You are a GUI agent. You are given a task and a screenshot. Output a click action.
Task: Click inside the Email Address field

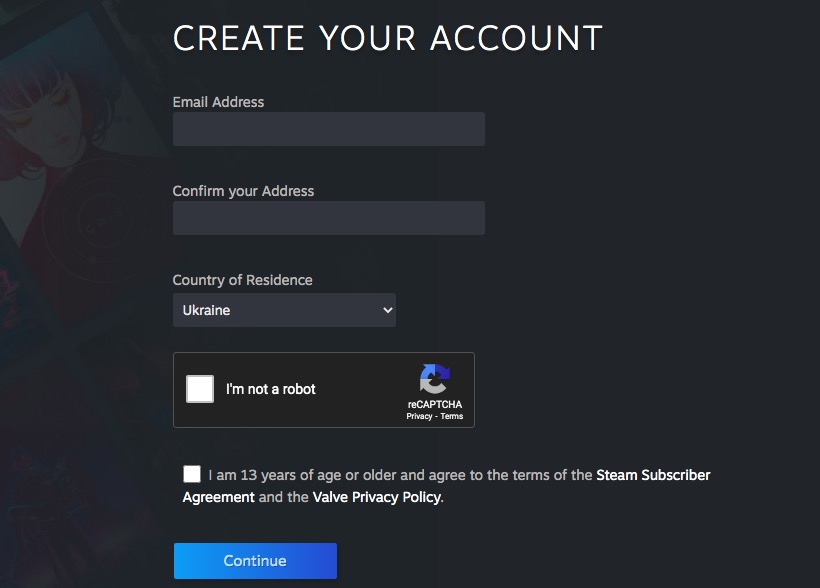tap(328, 129)
